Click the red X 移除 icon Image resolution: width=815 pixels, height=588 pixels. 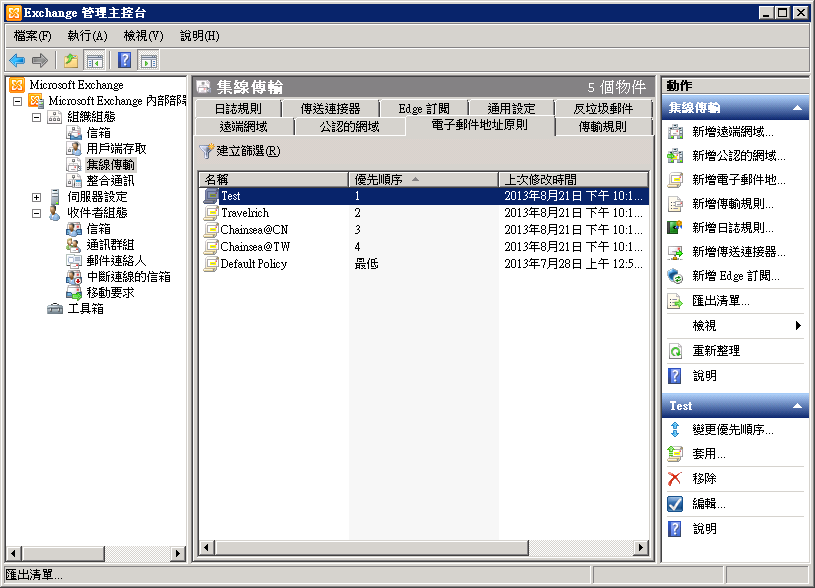(x=675, y=478)
